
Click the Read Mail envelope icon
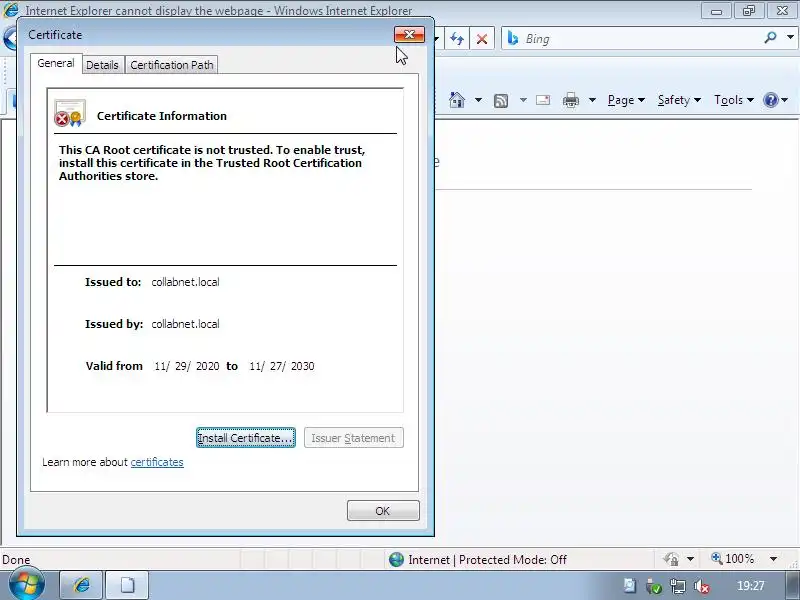coord(543,100)
